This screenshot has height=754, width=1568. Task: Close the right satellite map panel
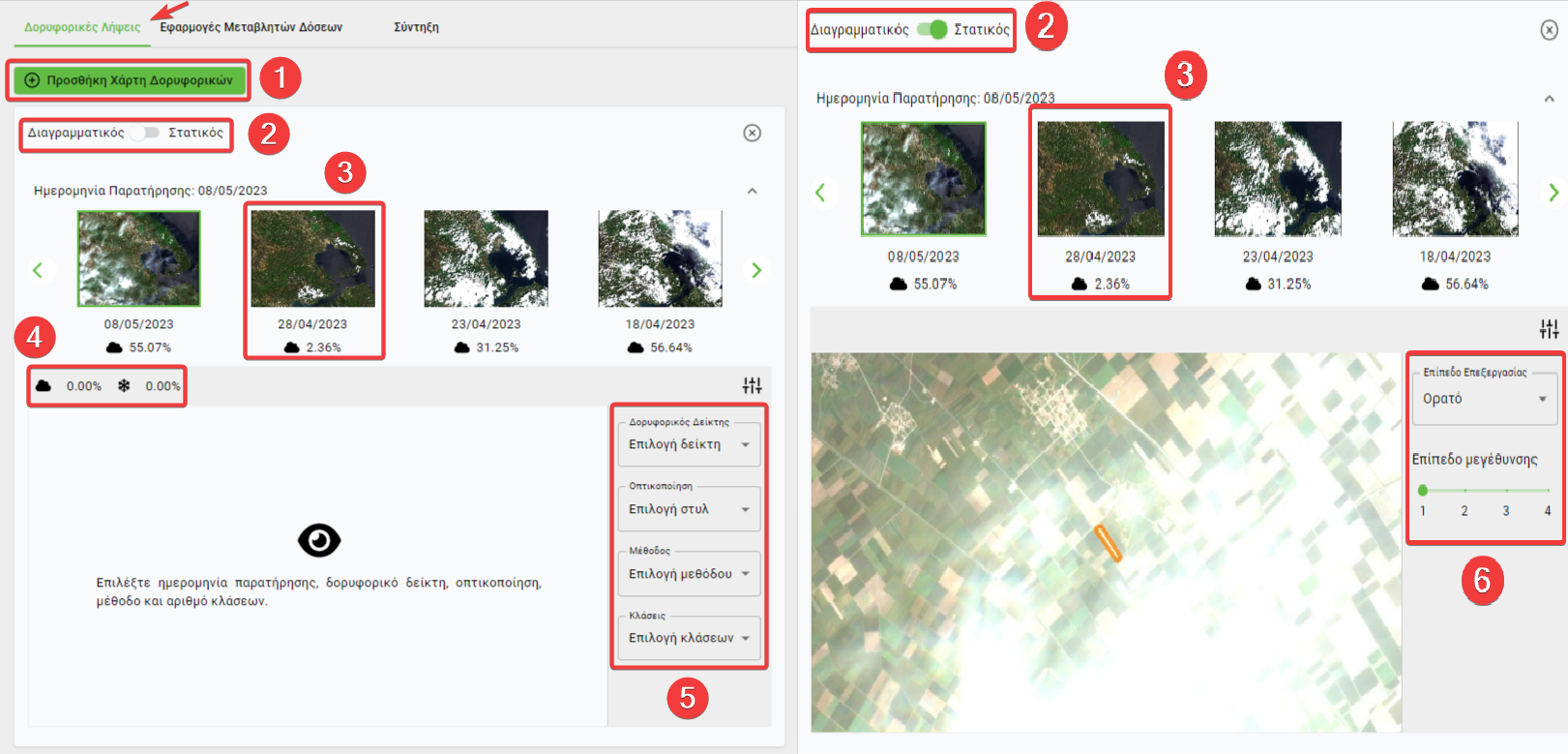pyautogui.click(x=1549, y=30)
